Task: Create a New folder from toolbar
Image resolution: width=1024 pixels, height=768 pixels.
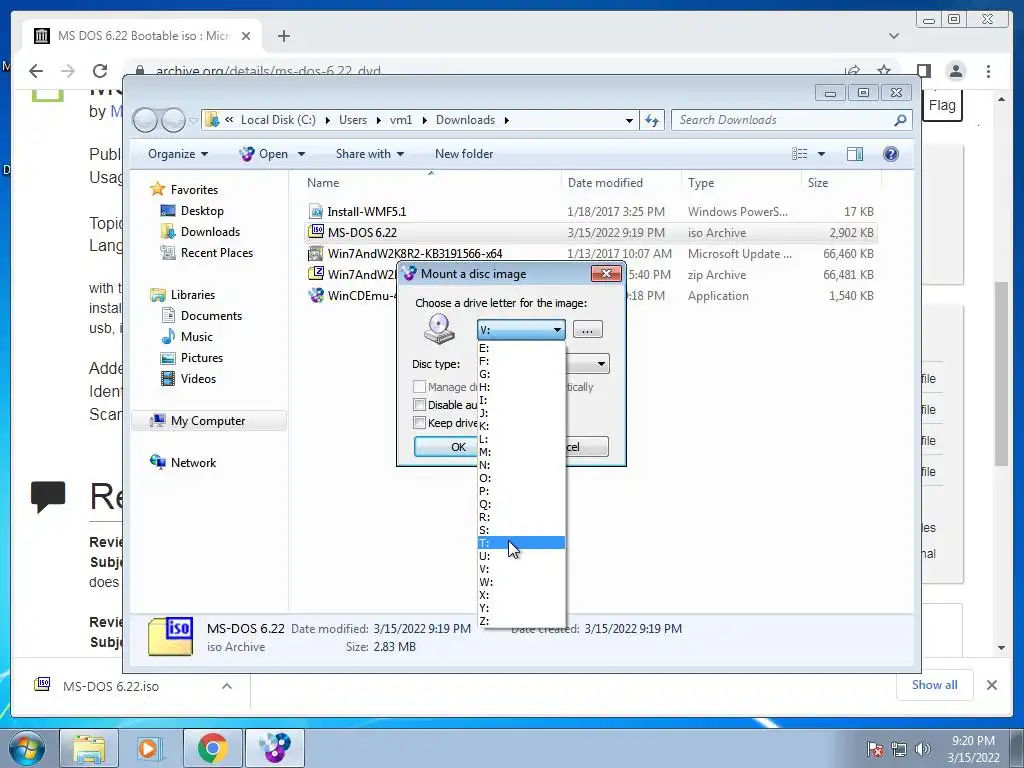Action: pos(464,154)
